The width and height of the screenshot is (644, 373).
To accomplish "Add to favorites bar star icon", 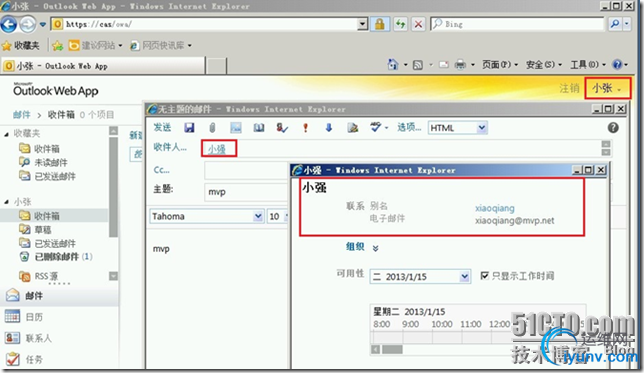I will tap(58, 46).
